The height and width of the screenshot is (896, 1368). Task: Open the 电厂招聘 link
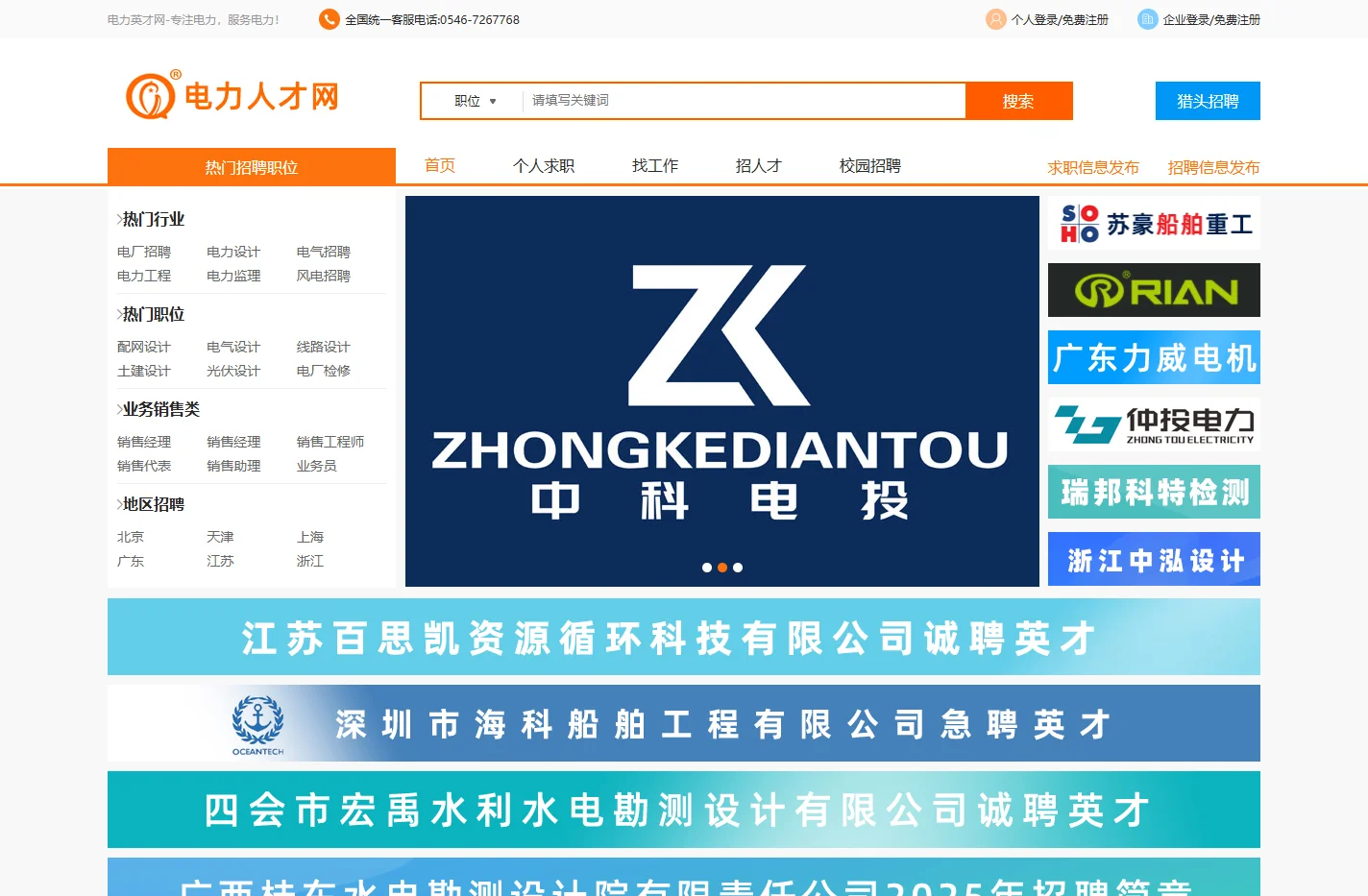[144, 252]
